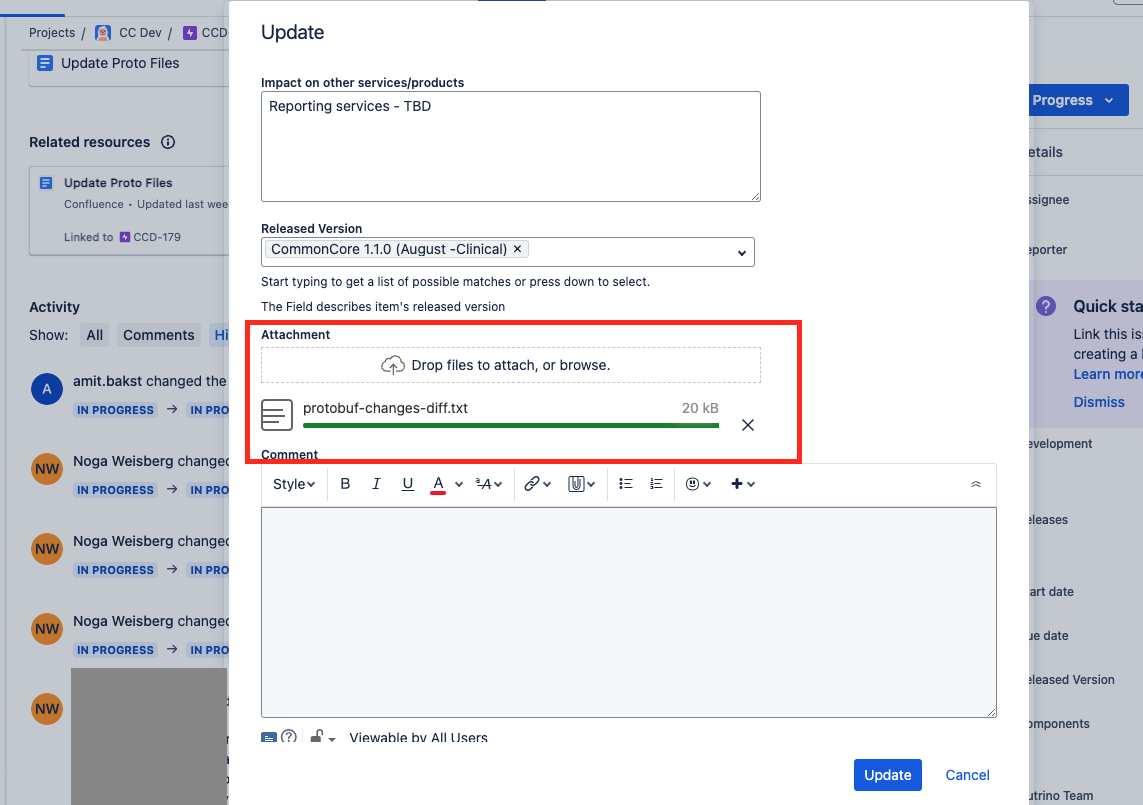
Task: Insert a bulleted list in comment
Action: pos(625,484)
